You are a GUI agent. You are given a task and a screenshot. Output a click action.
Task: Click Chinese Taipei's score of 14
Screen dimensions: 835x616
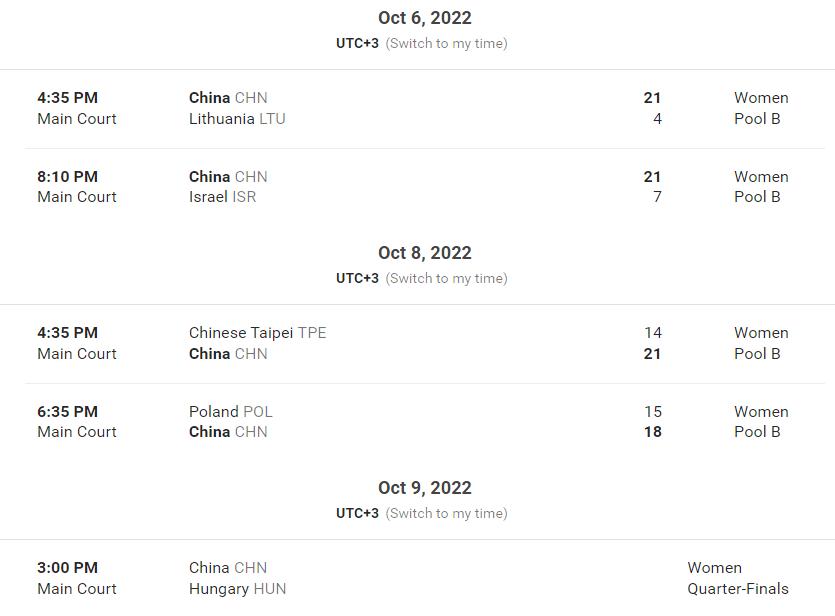tap(652, 333)
